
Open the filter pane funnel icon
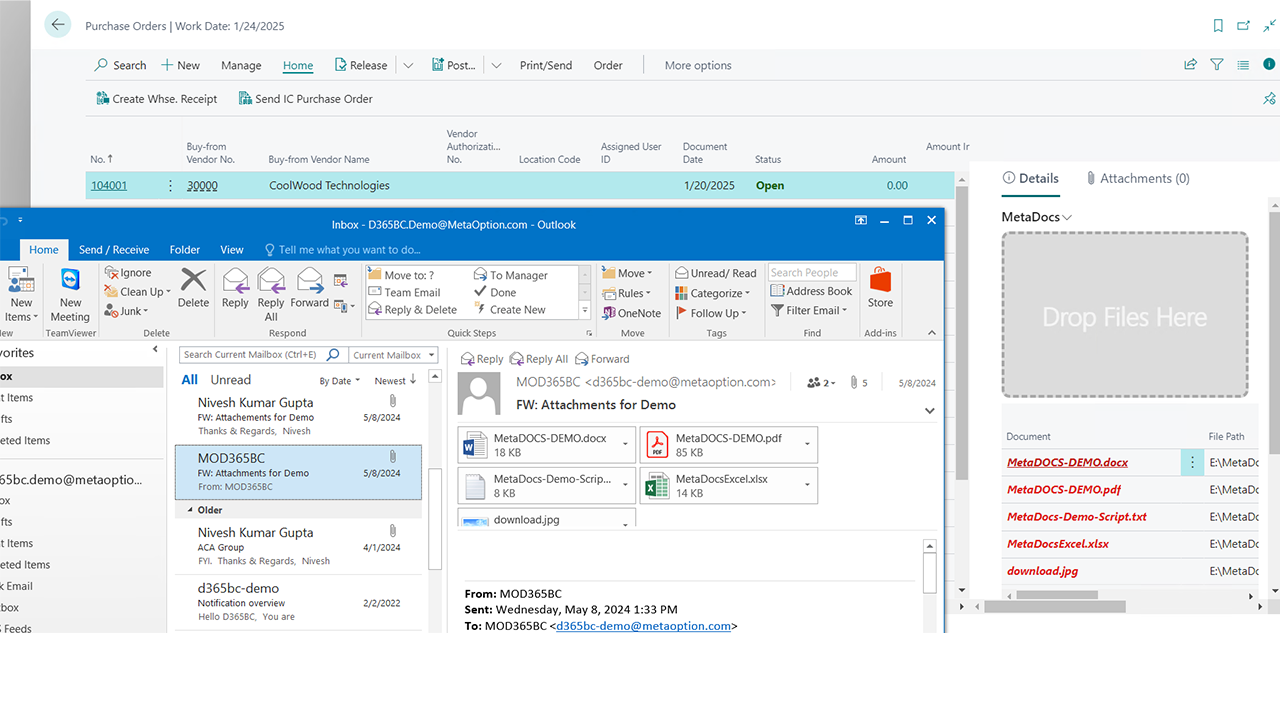(x=1217, y=65)
